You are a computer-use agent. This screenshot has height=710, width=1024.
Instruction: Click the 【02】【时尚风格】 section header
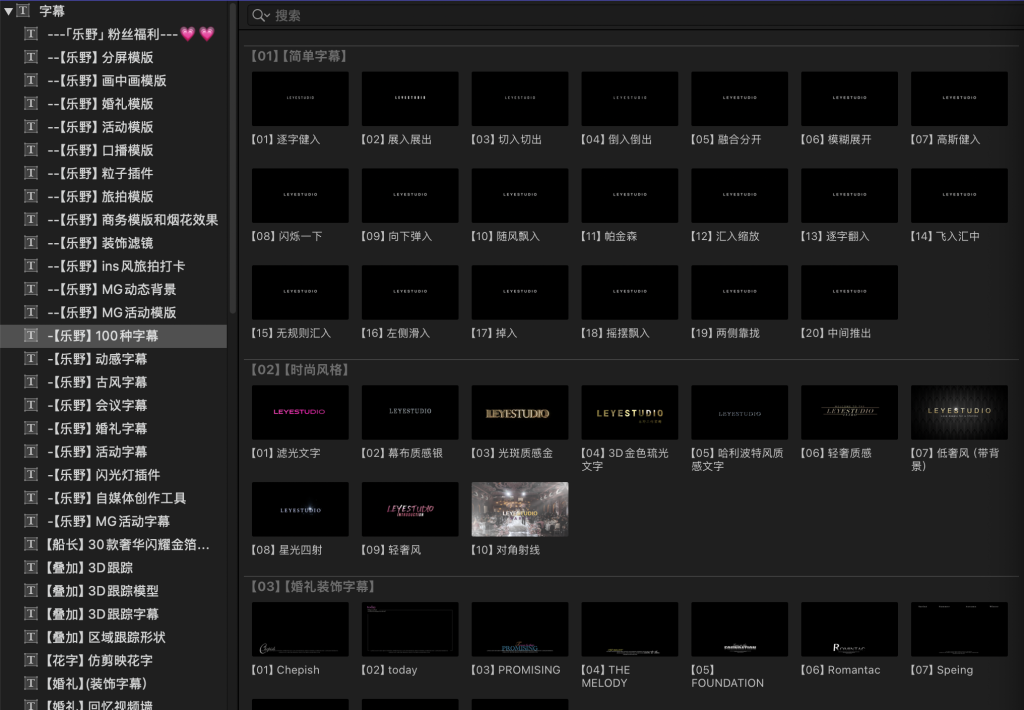point(300,370)
